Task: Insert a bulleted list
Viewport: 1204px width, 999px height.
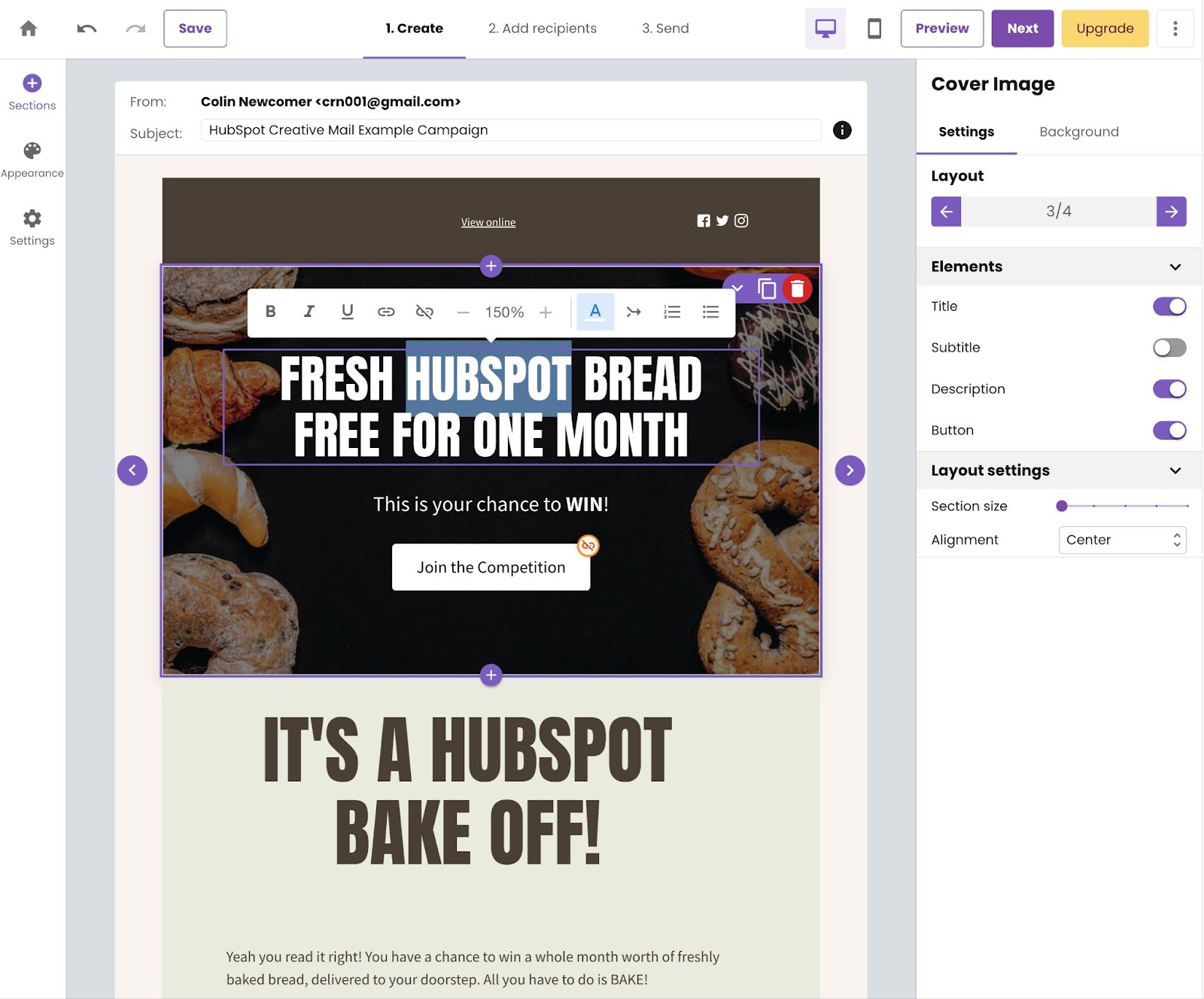Action: [710, 312]
